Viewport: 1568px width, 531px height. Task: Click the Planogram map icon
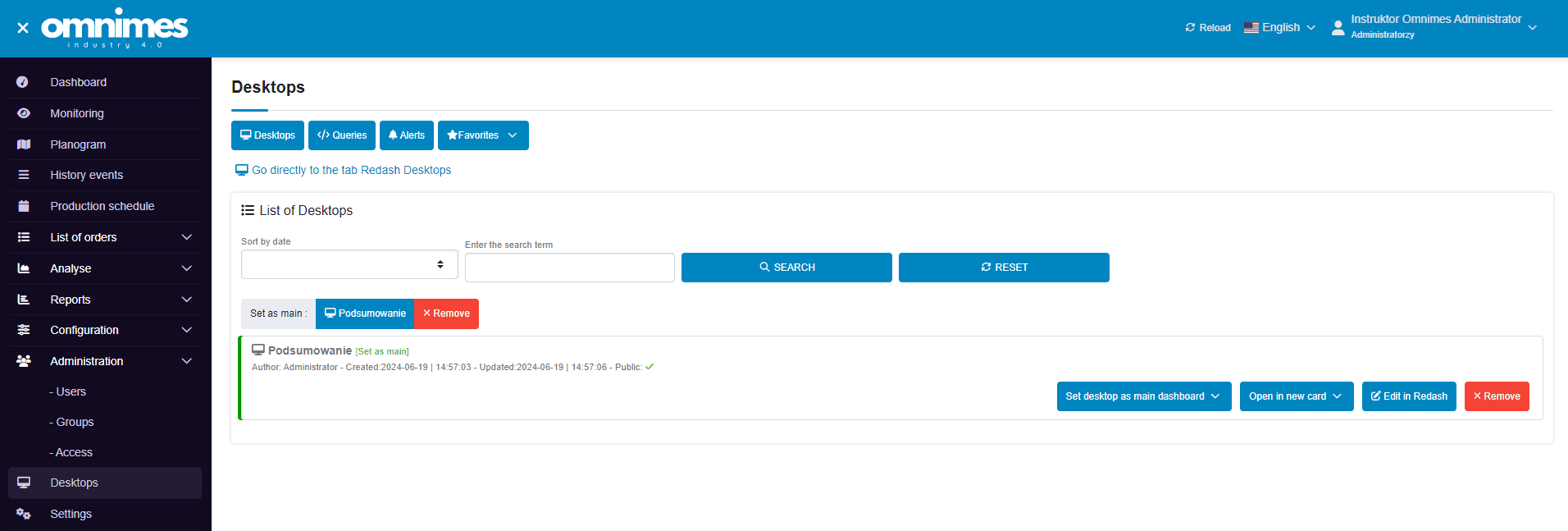23,144
